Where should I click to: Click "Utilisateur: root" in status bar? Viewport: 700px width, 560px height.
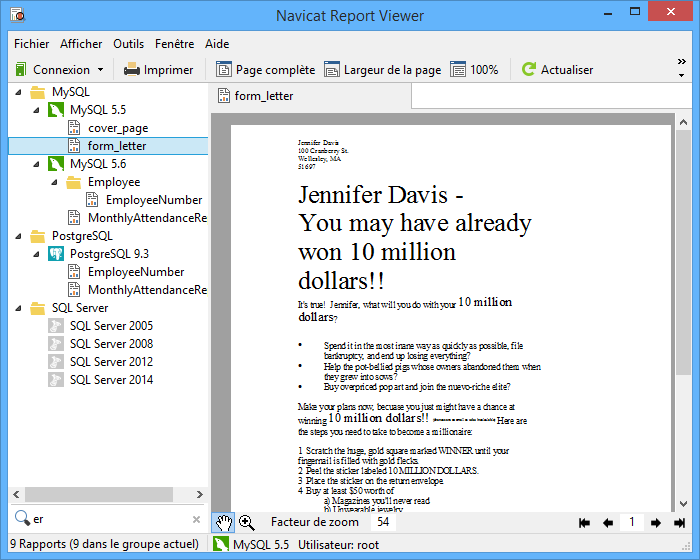click(x=338, y=545)
